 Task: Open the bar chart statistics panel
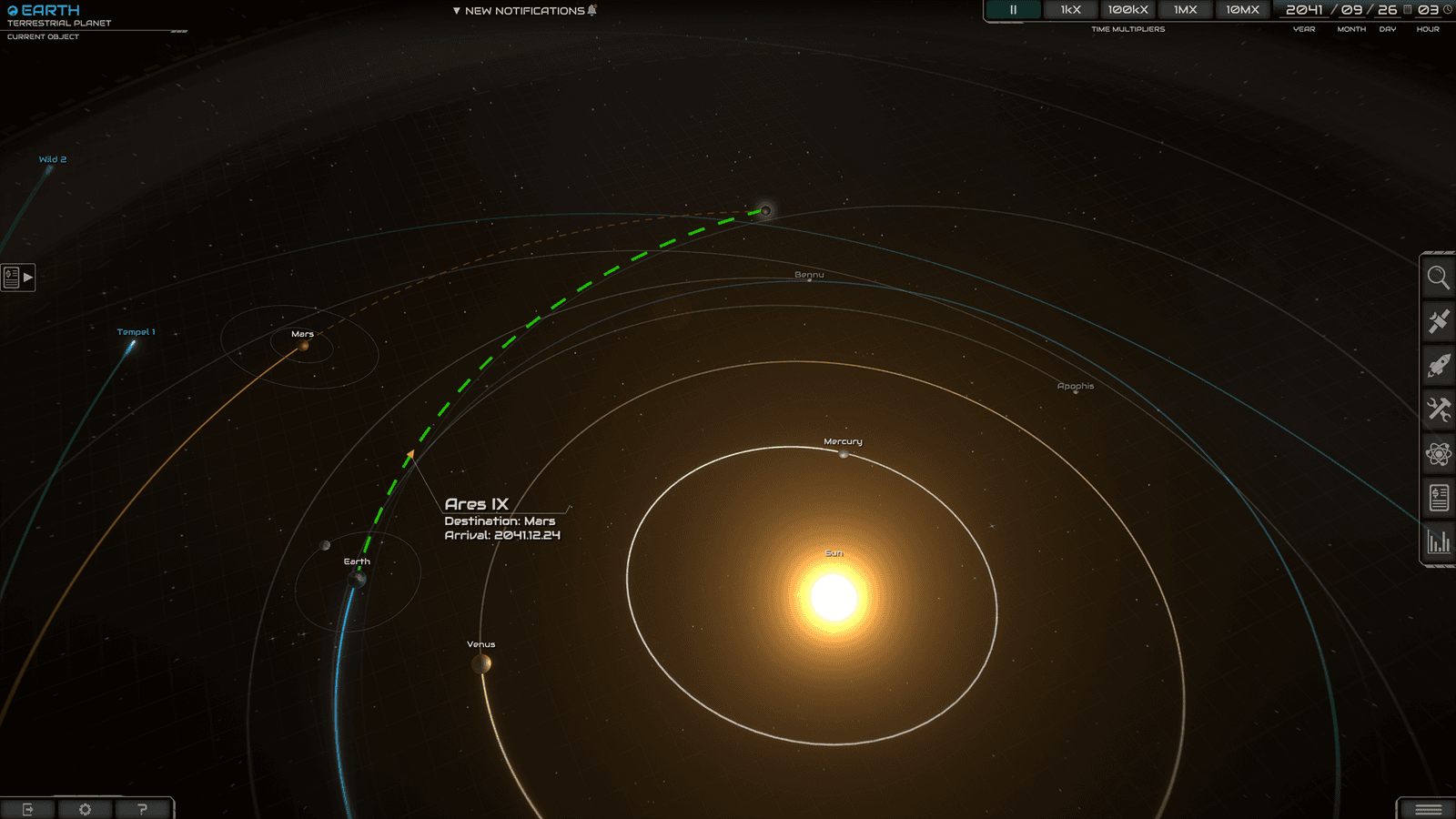1438,542
